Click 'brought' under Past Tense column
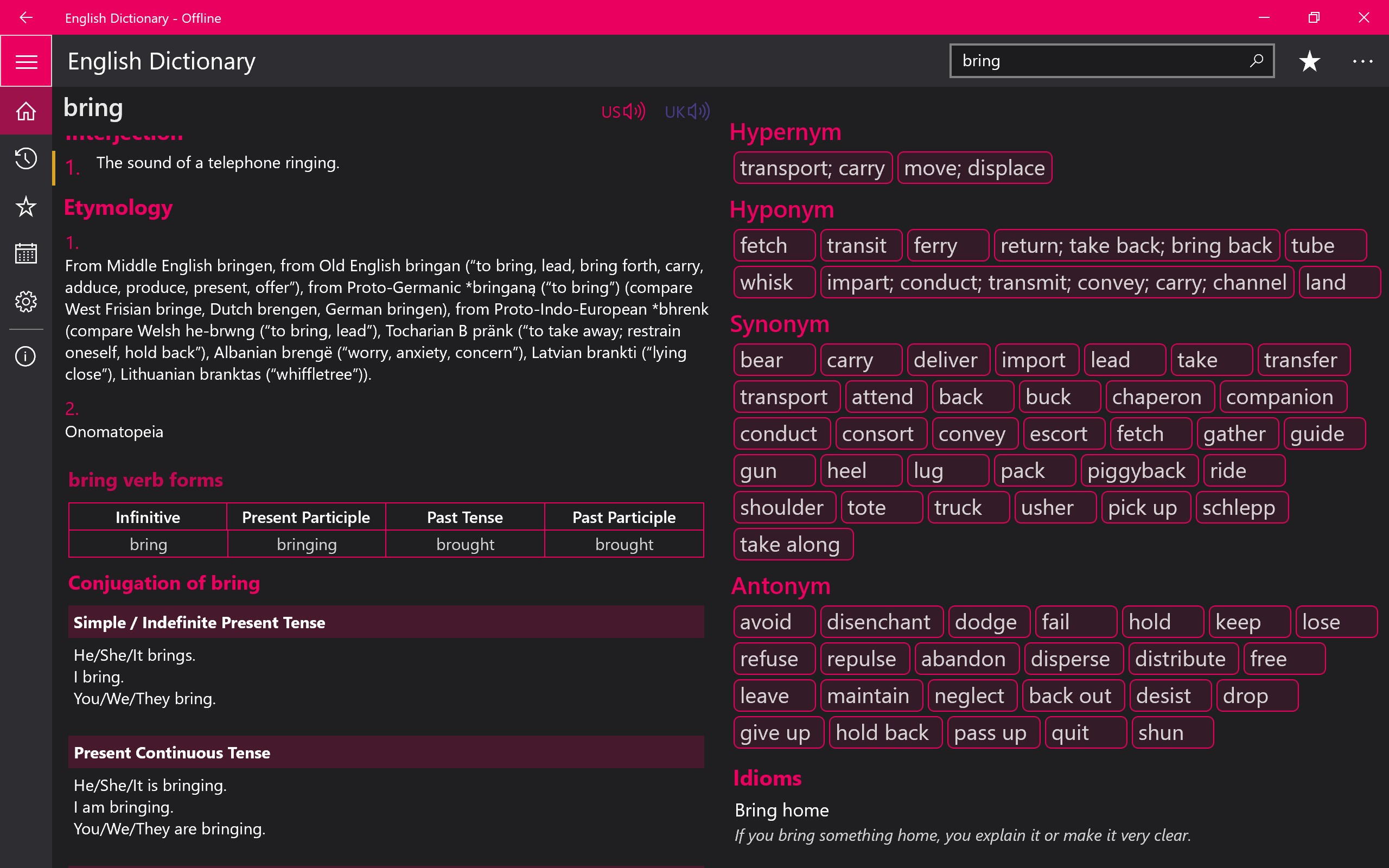 point(465,544)
